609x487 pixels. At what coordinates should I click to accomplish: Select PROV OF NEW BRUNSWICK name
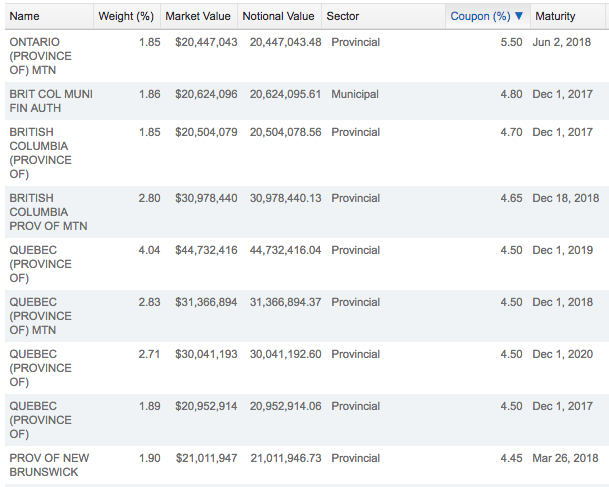(x=49, y=465)
